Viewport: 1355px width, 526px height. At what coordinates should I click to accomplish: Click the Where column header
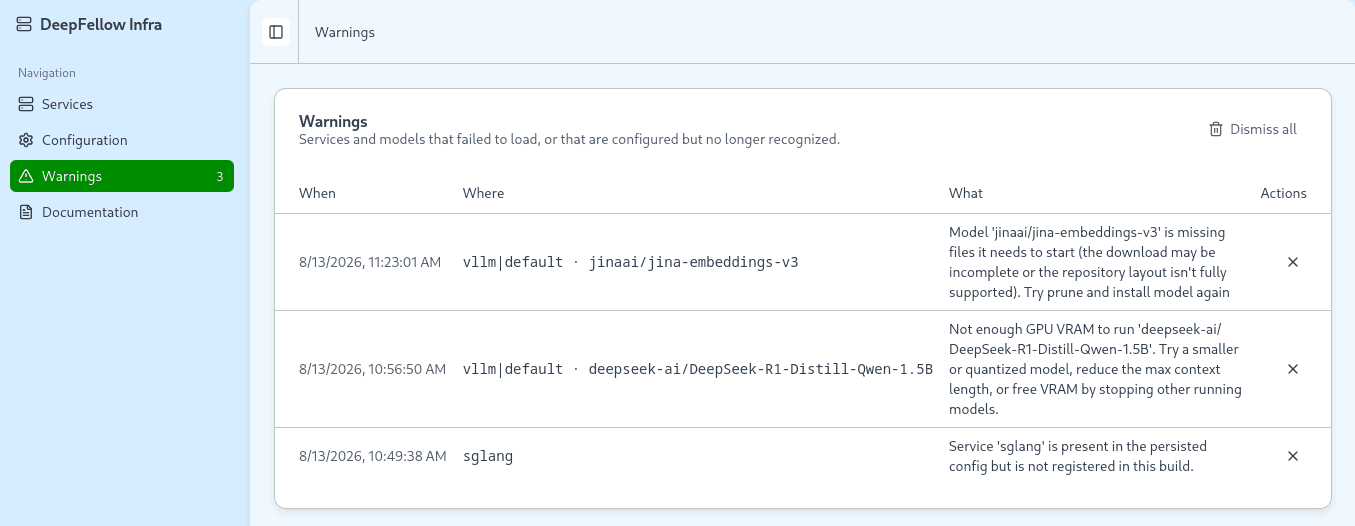(x=483, y=193)
